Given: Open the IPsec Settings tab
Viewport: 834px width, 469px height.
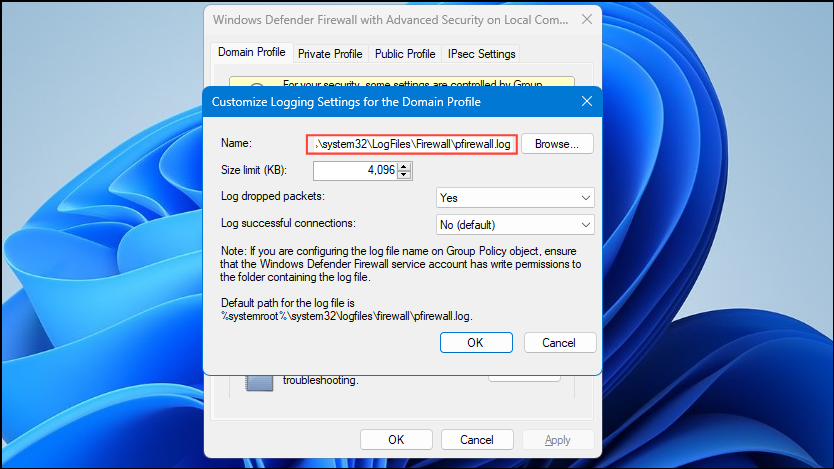Looking at the screenshot, I should coord(481,54).
